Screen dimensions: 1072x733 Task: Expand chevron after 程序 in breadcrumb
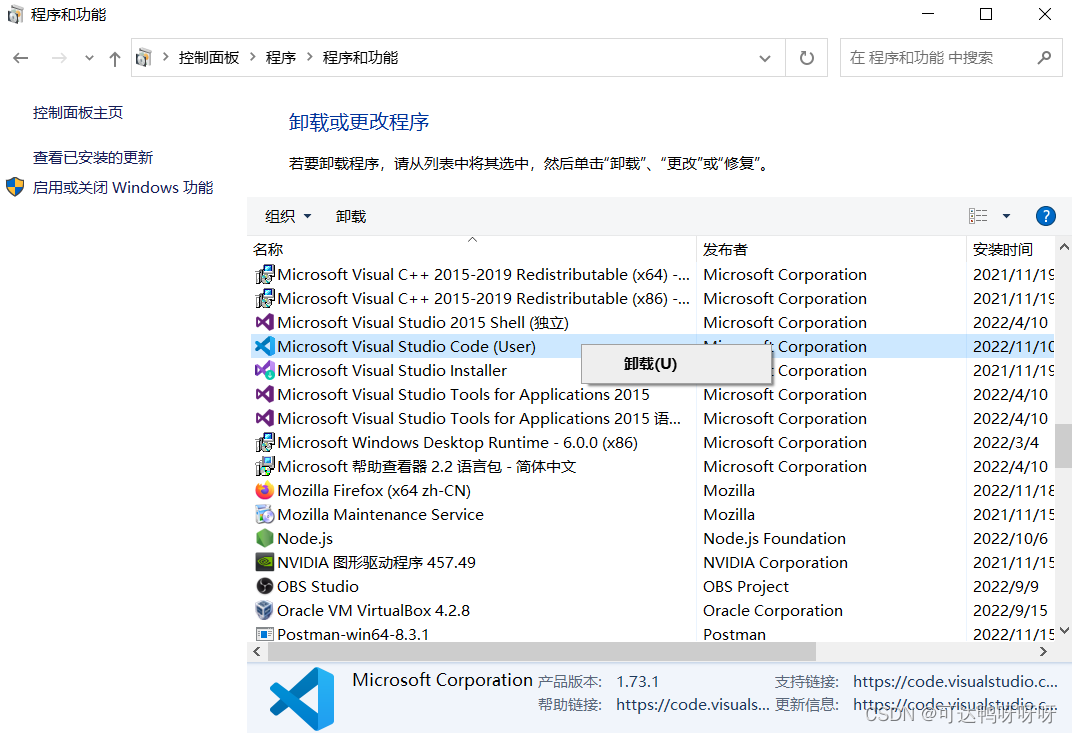click(x=309, y=57)
